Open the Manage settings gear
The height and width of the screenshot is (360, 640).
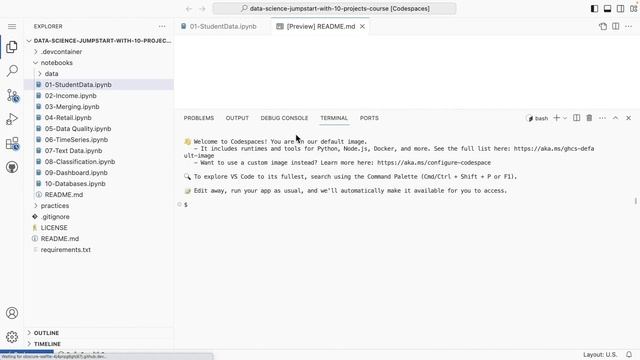point(12,337)
